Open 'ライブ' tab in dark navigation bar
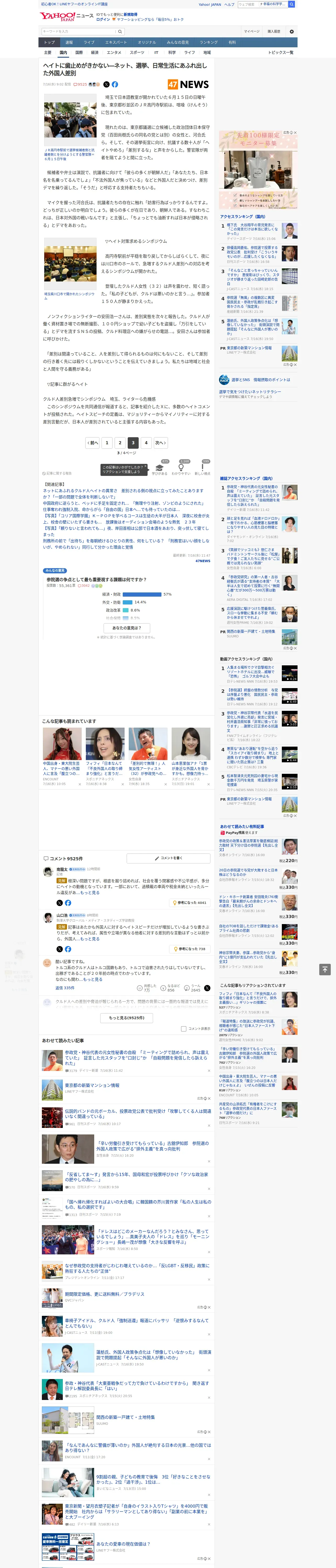The image size is (336, 1568). click(x=89, y=43)
